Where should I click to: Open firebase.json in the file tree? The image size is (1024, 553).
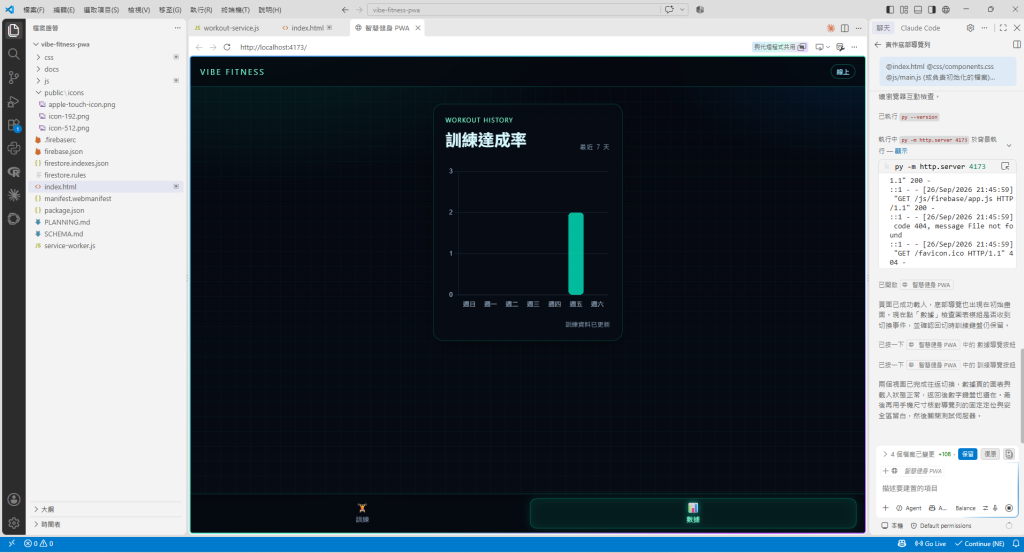pyautogui.click(x=63, y=151)
